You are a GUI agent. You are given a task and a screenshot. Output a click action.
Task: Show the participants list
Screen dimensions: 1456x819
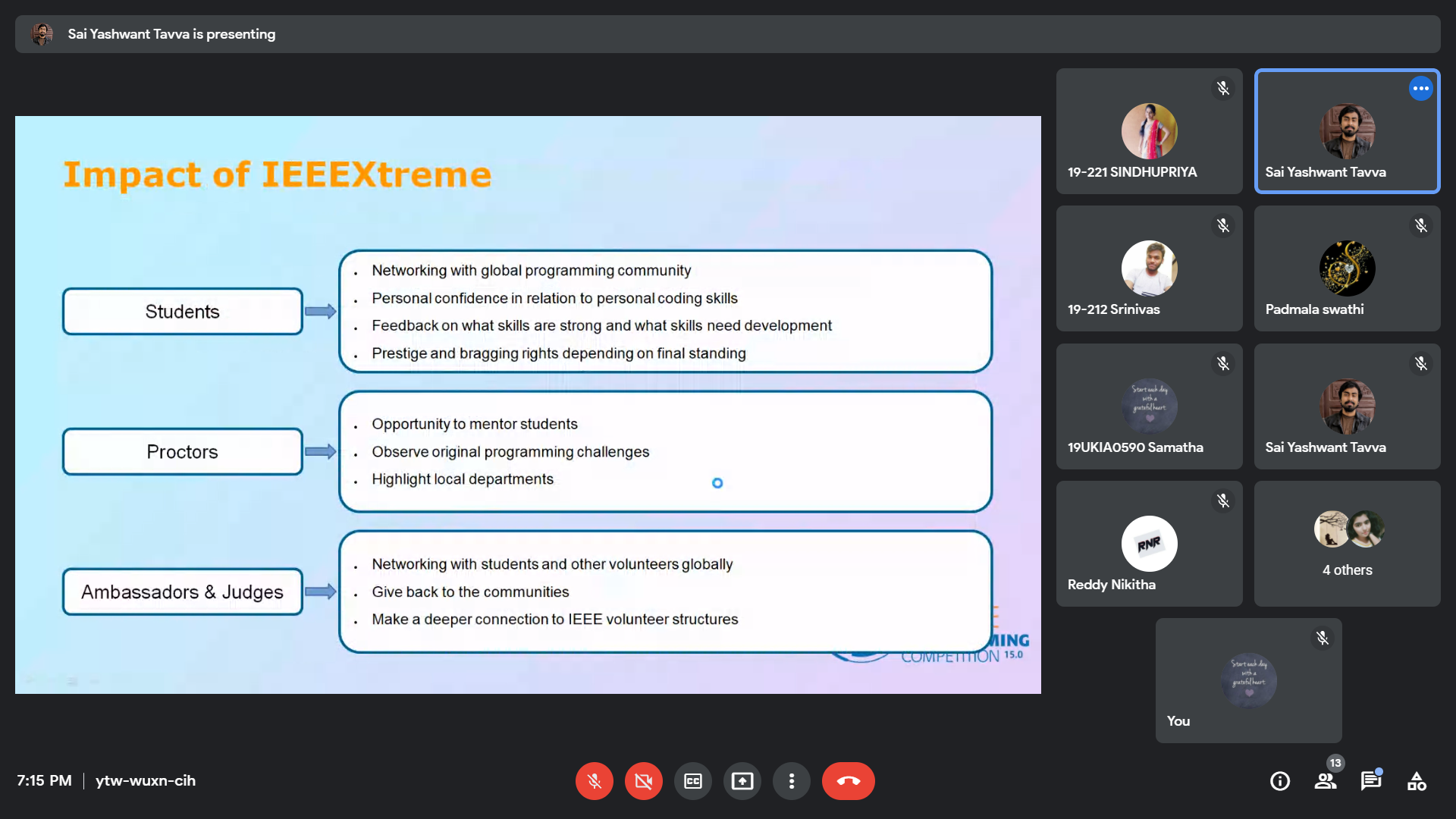tap(1325, 780)
